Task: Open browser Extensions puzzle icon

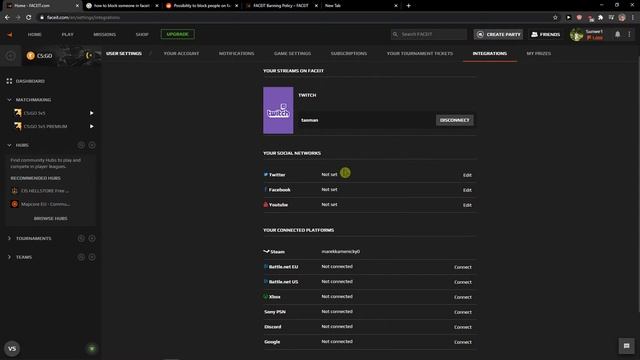Action: click(x=600, y=18)
